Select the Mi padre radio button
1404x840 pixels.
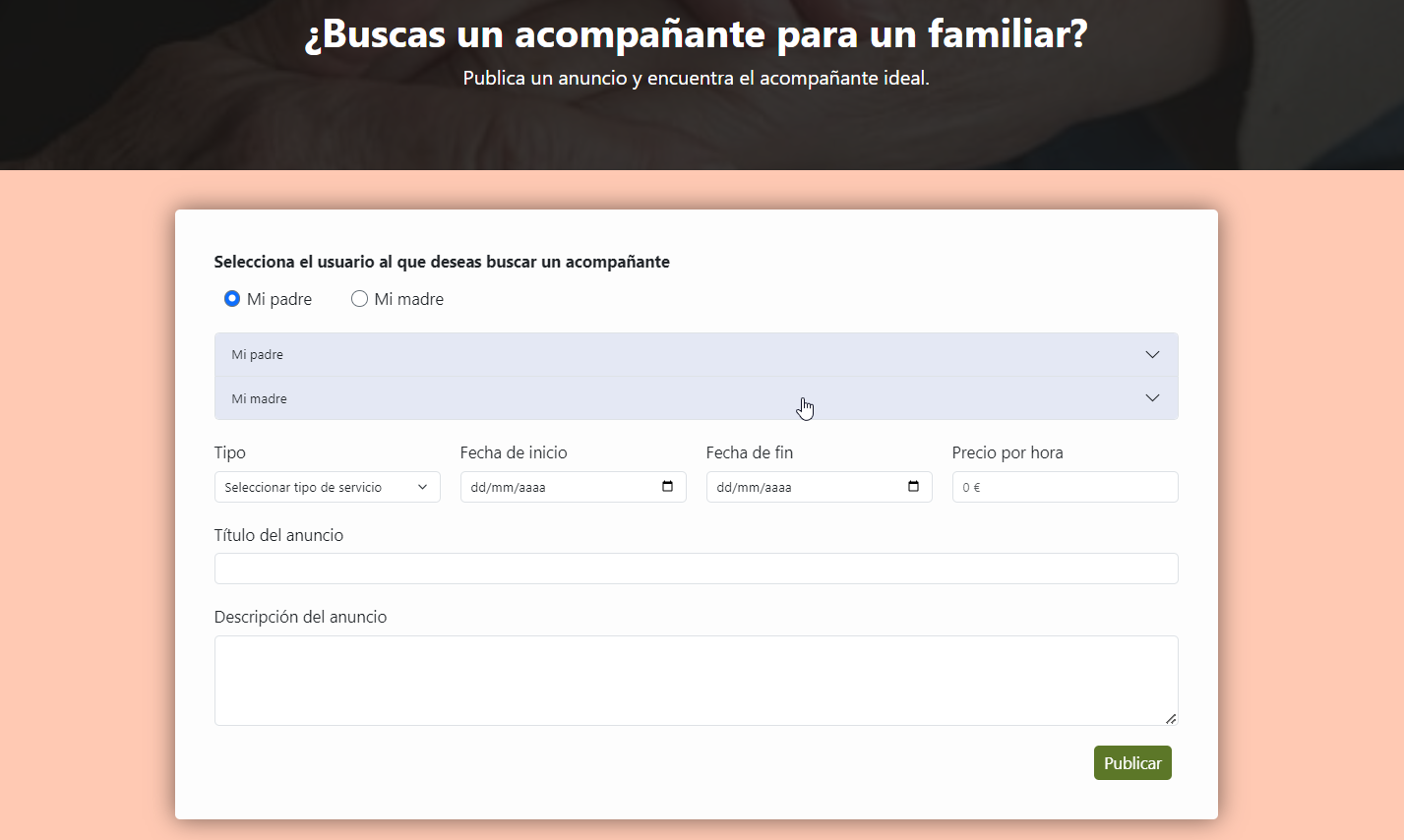tap(232, 299)
